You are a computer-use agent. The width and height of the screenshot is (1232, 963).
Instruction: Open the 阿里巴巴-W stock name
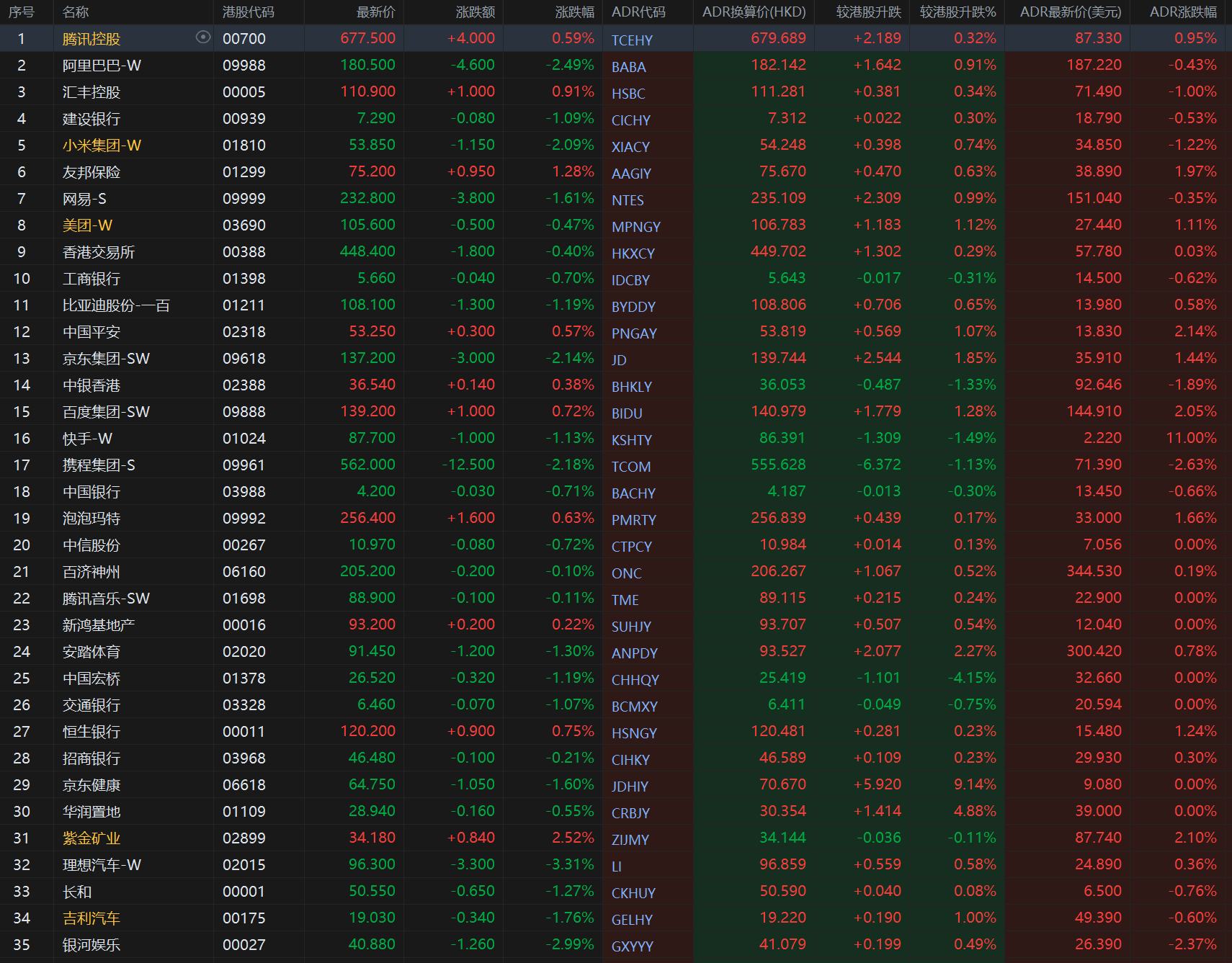click(102, 66)
